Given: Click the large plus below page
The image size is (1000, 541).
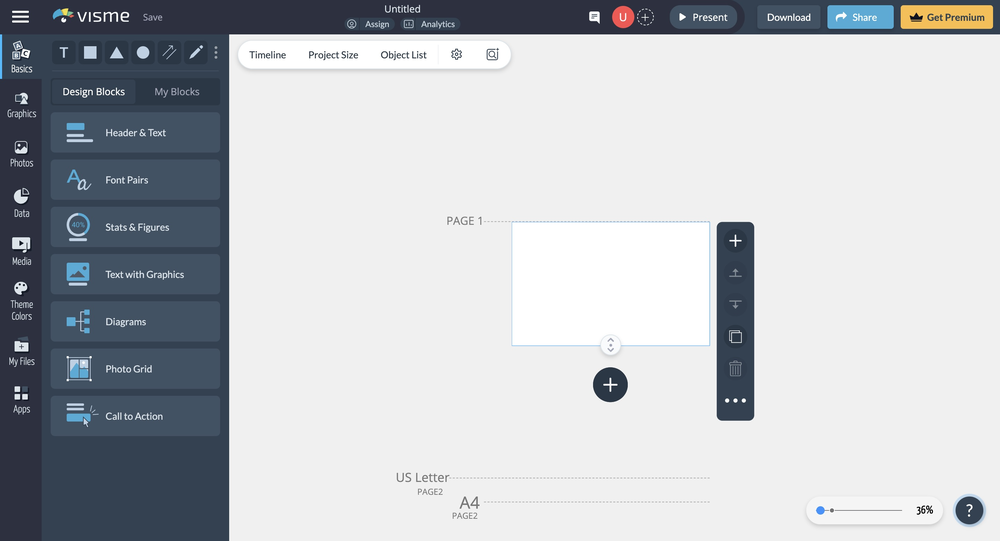Looking at the screenshot, I should coord(610,385).
